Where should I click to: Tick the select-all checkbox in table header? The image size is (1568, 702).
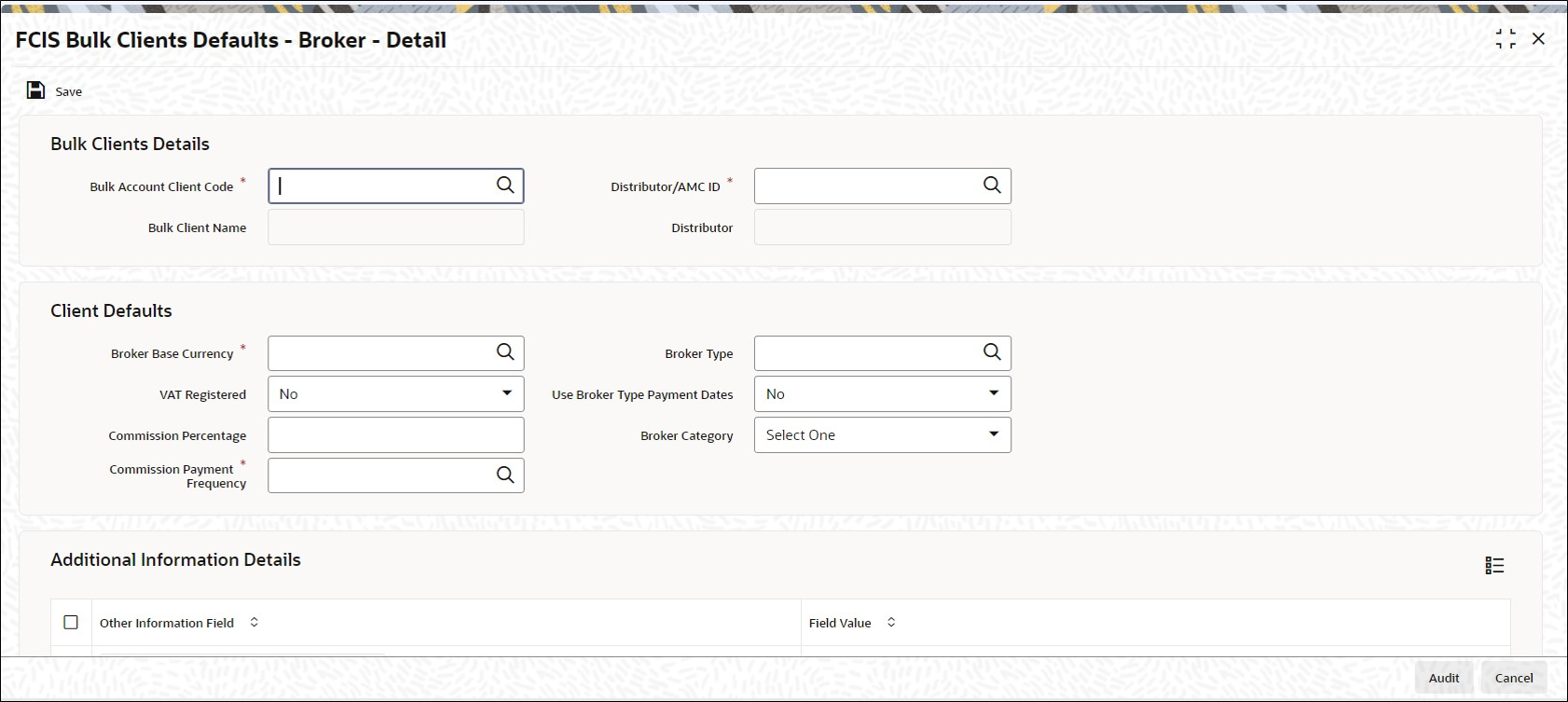[x=71, y=622]
